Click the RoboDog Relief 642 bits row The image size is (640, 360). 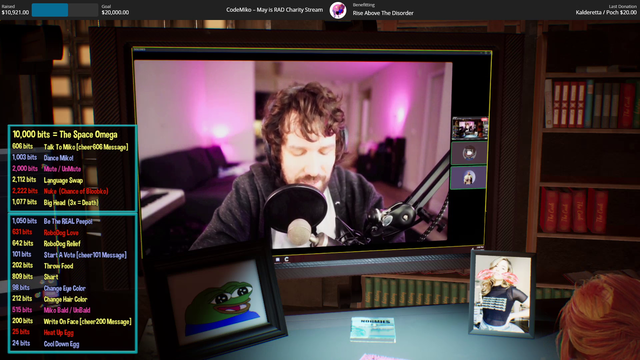coord(47,244)
